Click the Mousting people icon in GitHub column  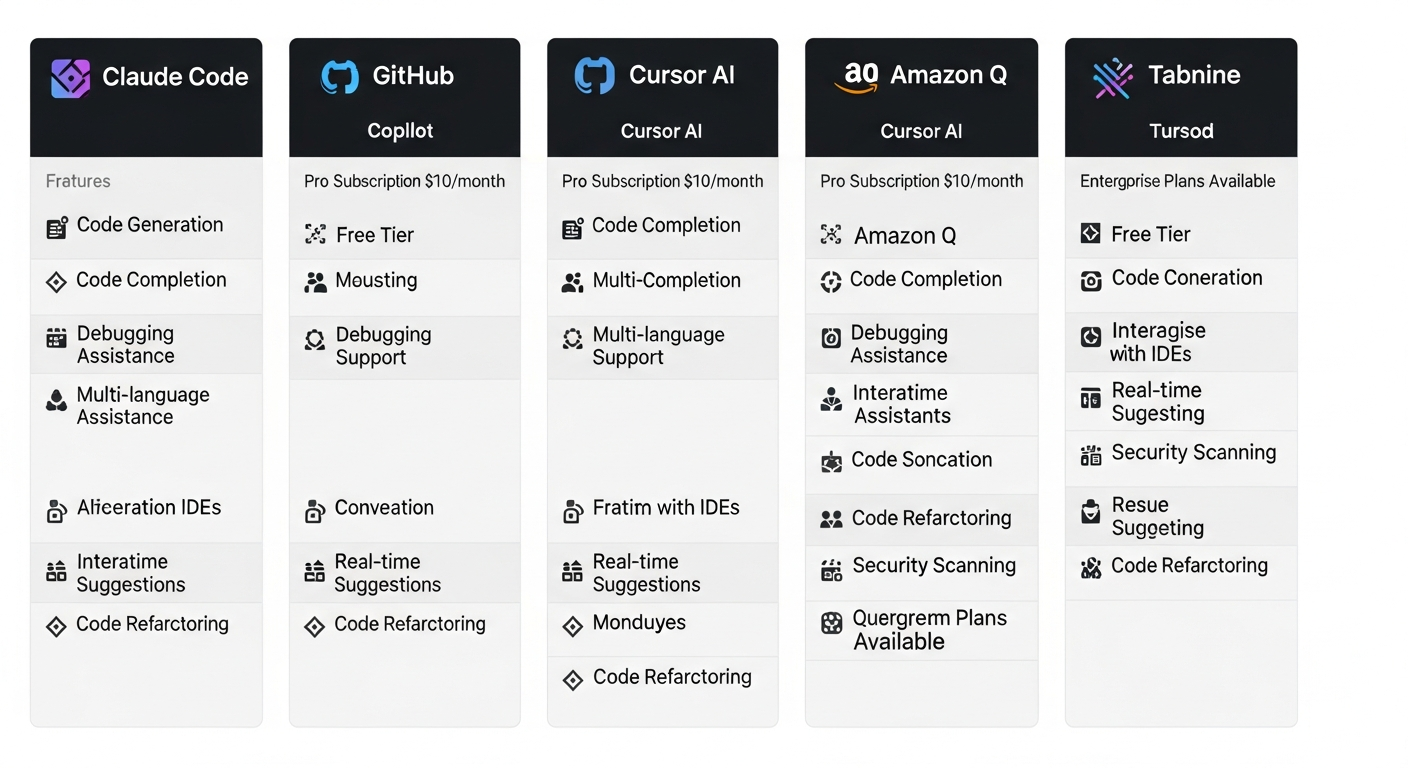coord(315,283)
